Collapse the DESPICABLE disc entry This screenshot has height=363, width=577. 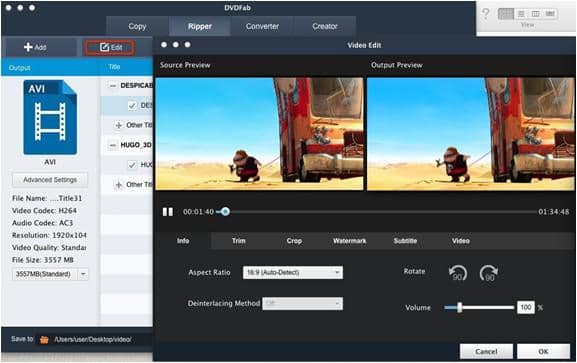pos(113,85)
